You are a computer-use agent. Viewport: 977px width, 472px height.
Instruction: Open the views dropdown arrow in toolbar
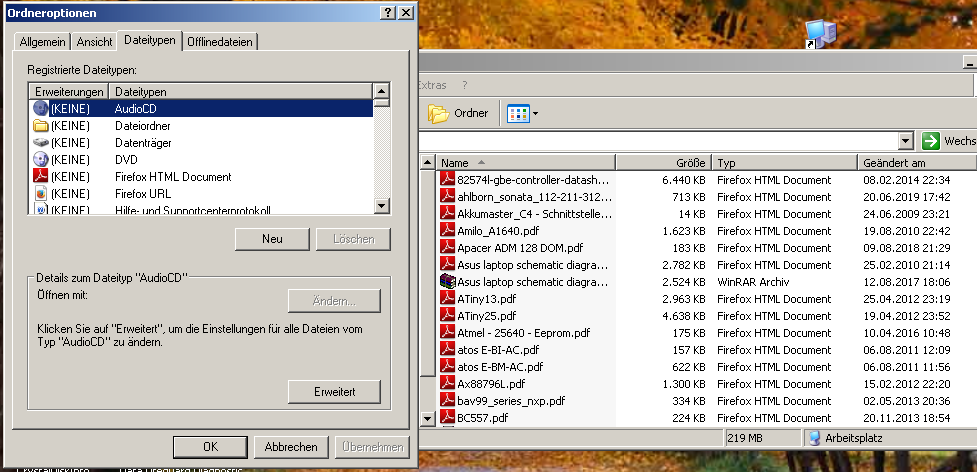pyautogui.click(x=535, y=114)
